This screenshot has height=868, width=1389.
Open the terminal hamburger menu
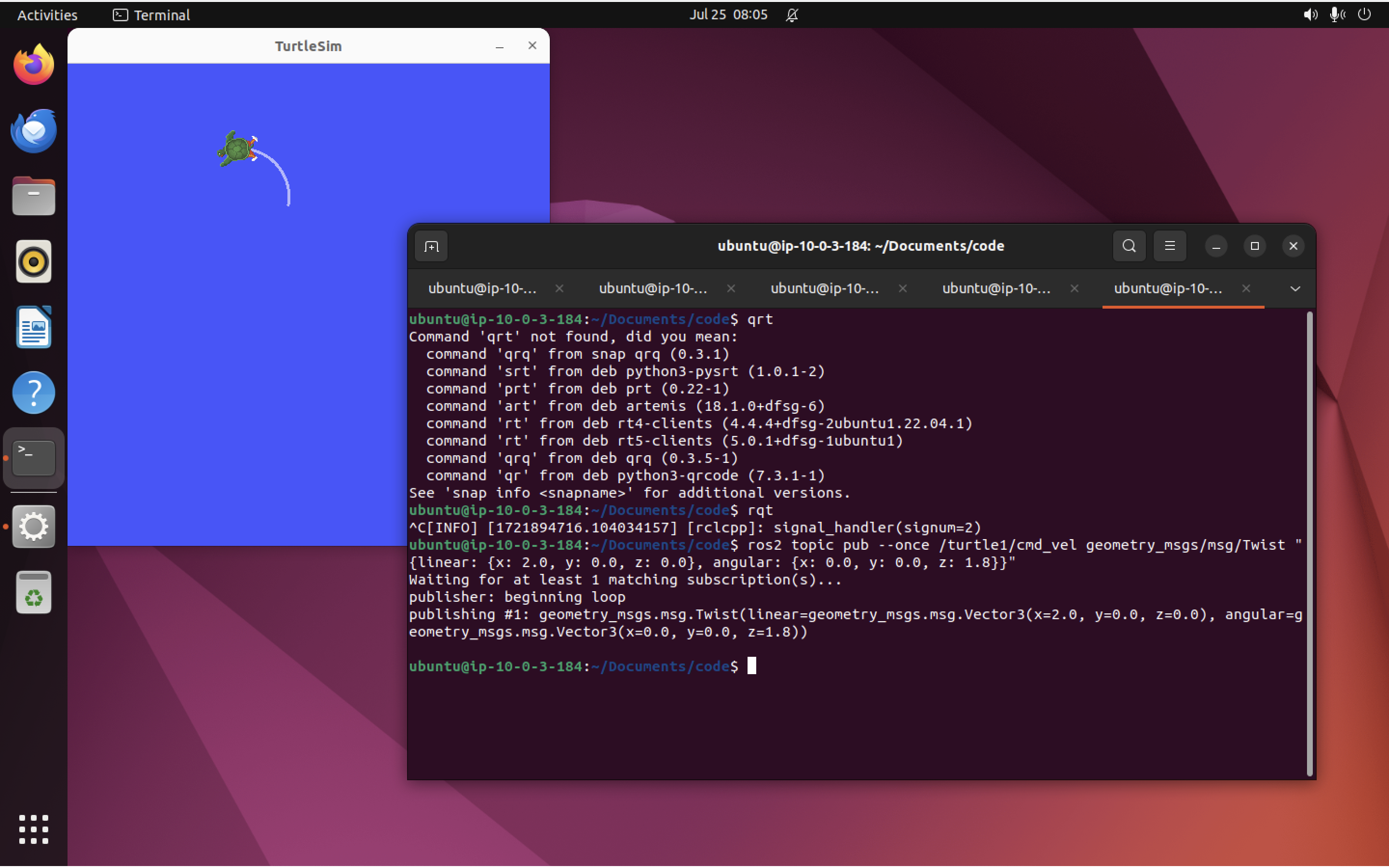coord(1169,246)
